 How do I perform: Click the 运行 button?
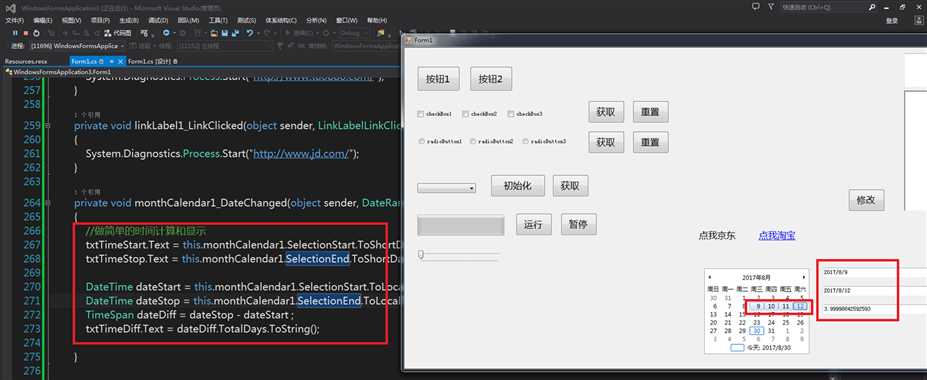[x=534, y=224]
